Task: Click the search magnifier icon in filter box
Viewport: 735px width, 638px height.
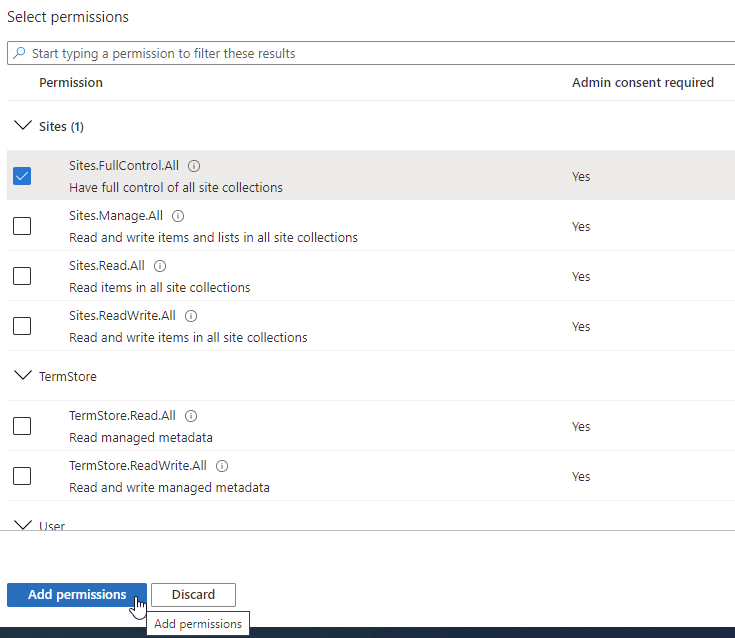Action: click(19, 53)
